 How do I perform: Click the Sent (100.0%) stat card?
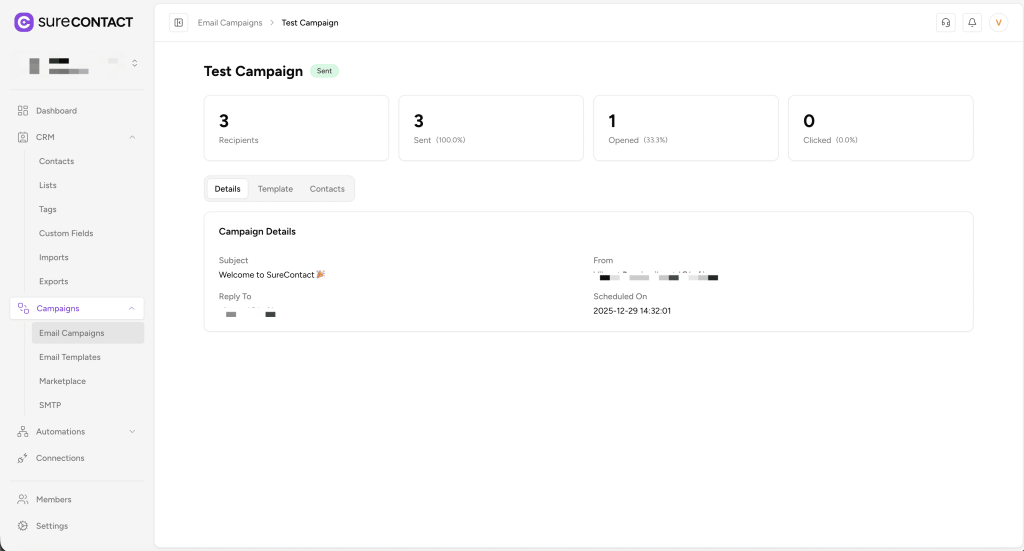pos(491,128)
